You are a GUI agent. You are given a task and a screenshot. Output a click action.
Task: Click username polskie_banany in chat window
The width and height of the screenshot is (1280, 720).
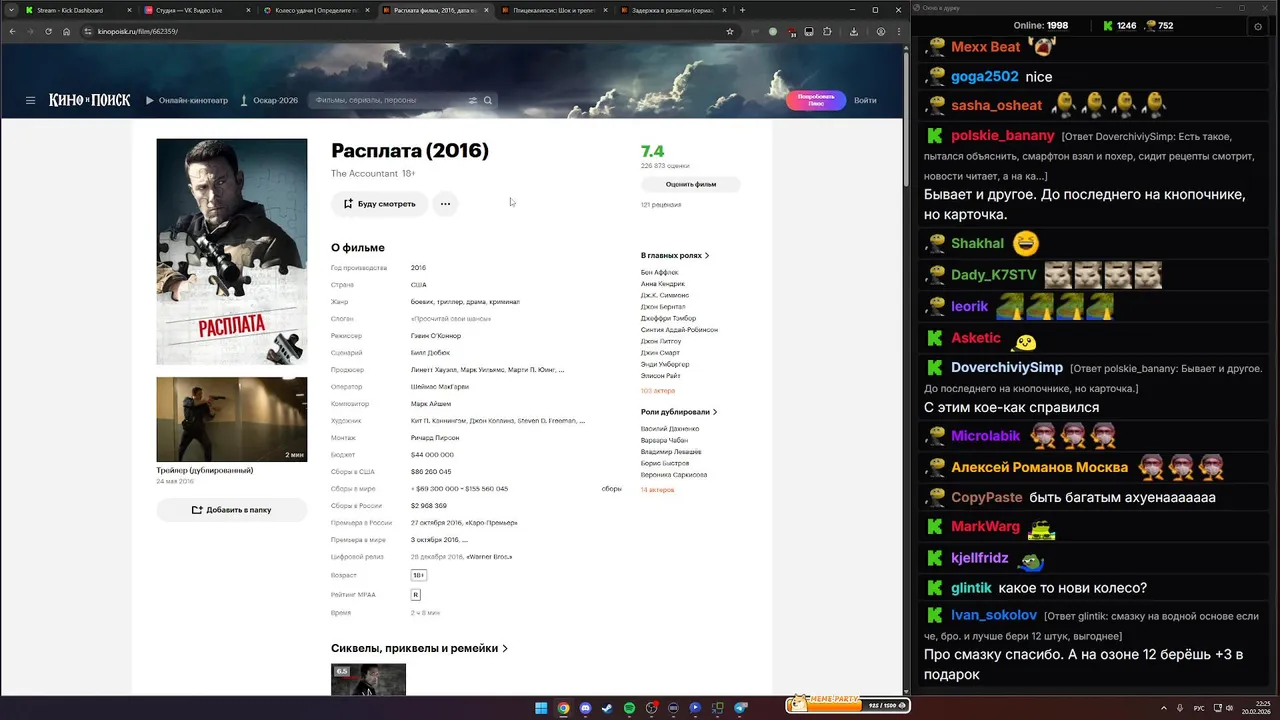(1003, 135)
